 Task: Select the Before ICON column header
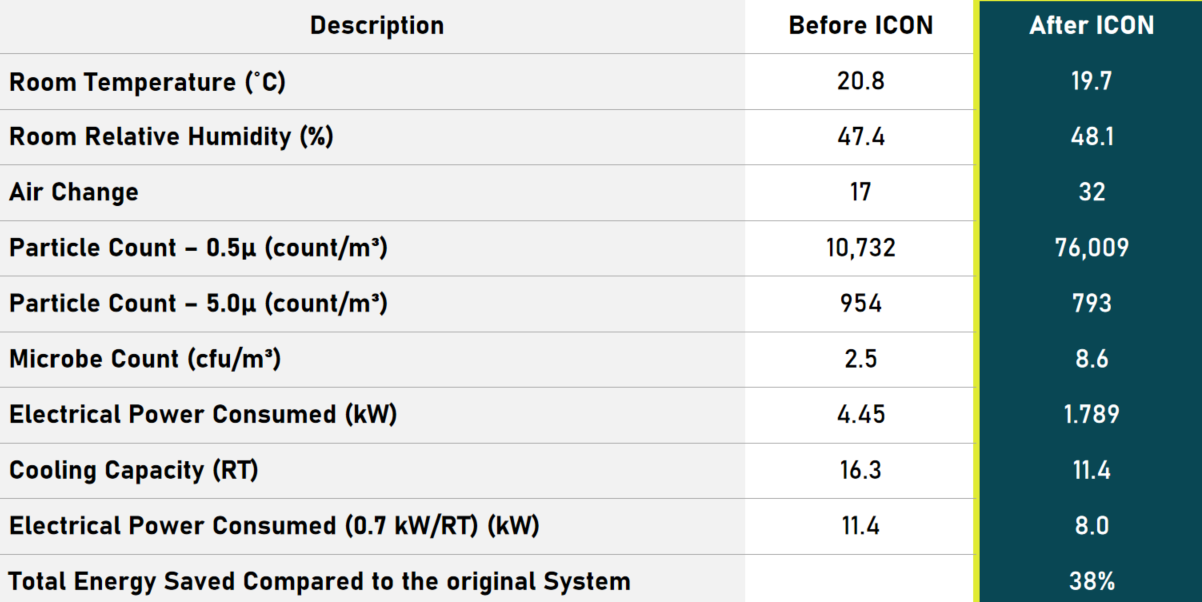(860, 26)
